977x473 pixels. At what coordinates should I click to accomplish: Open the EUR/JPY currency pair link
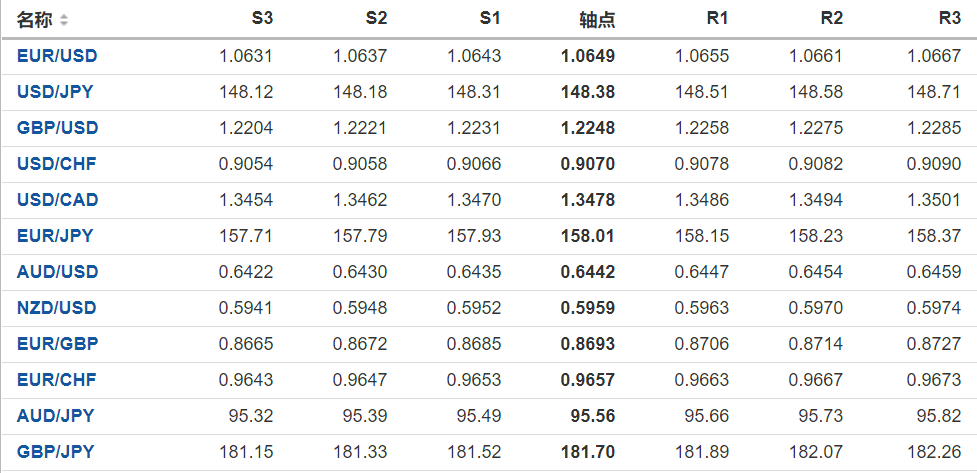tap(55, 236)
